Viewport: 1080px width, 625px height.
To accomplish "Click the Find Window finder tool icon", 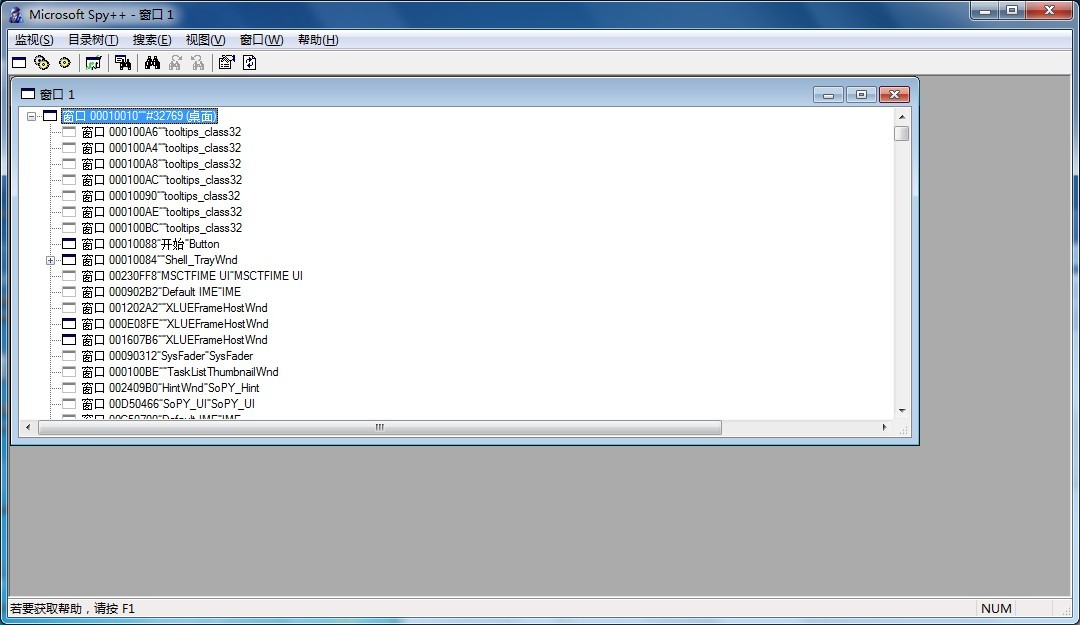I will click(x=123, y=63).
